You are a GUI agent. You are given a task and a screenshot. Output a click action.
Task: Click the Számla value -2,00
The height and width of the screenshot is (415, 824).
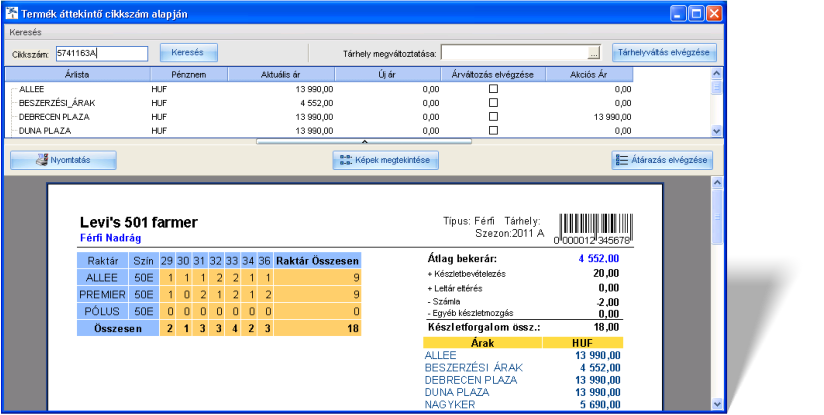607,302
